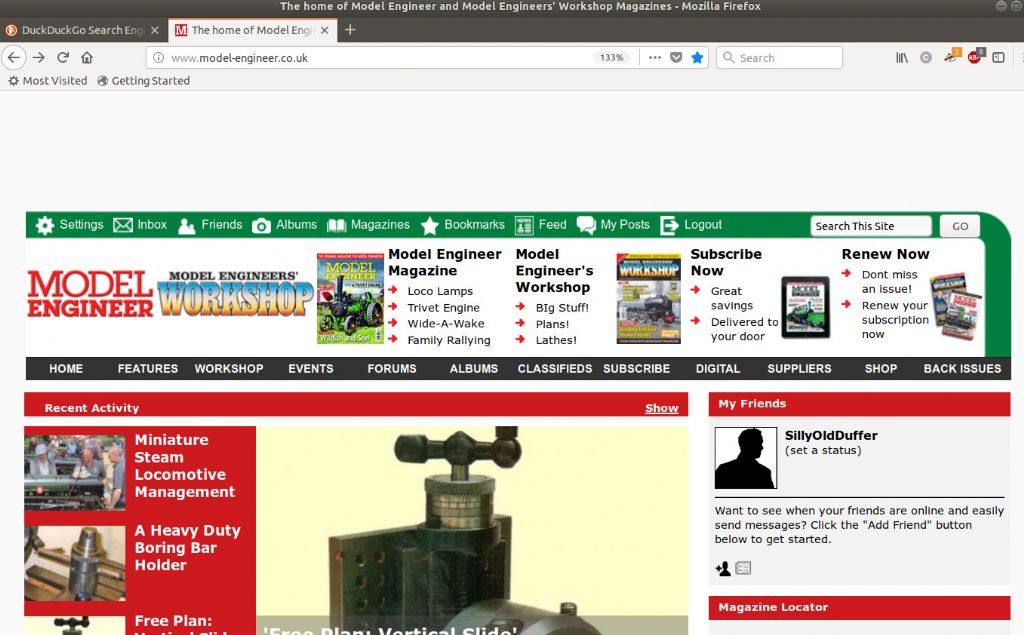Open Miniature Steam Locomotive Management article
This screenshot has height=635, width=1024.
(185, 466)
